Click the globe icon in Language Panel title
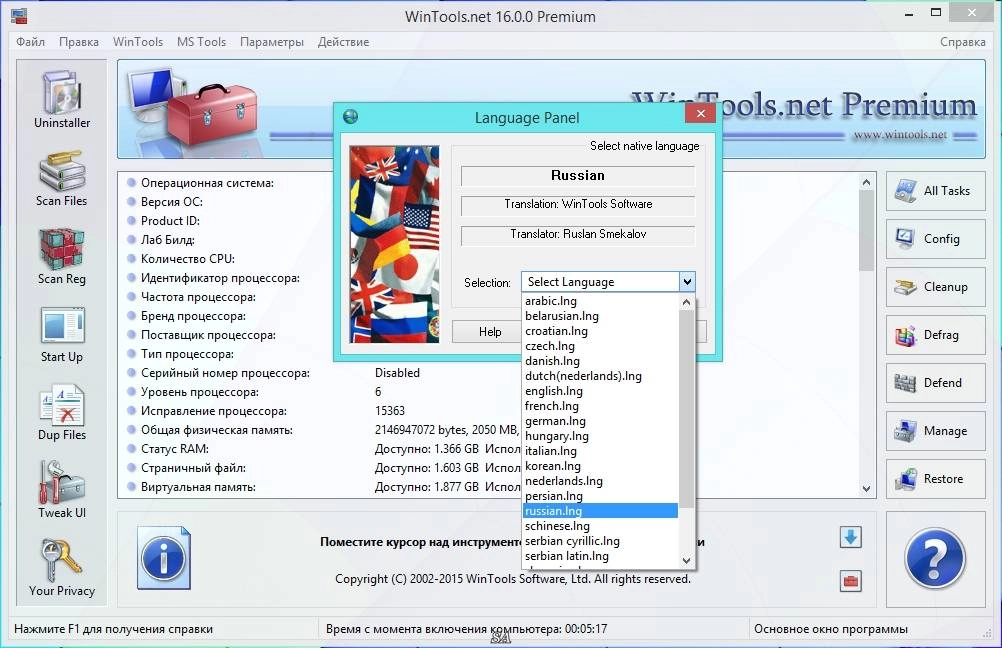This screenshot has width=1002, height=648. [x=350, y=117]
